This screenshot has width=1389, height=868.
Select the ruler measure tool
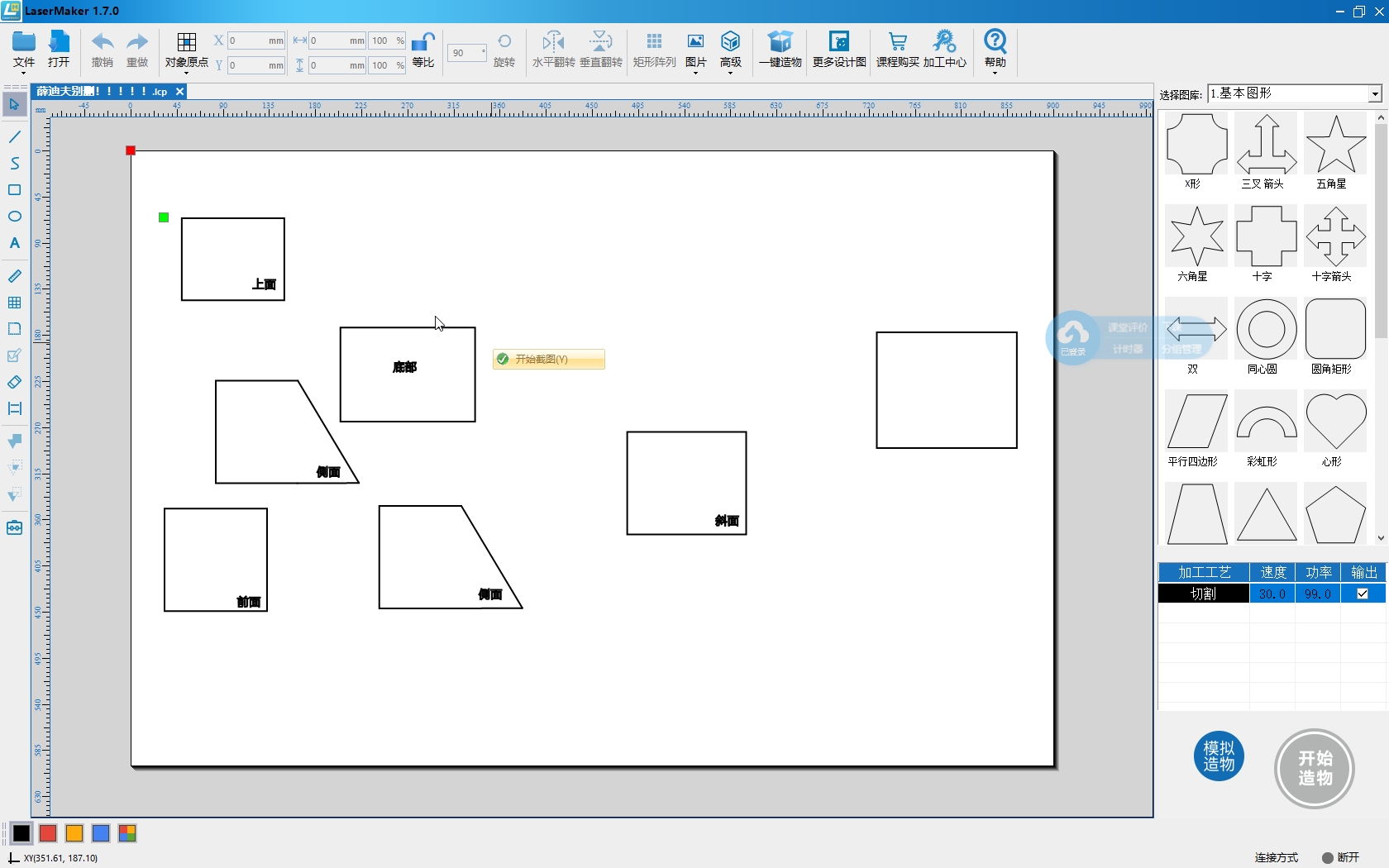click(14, 276)
